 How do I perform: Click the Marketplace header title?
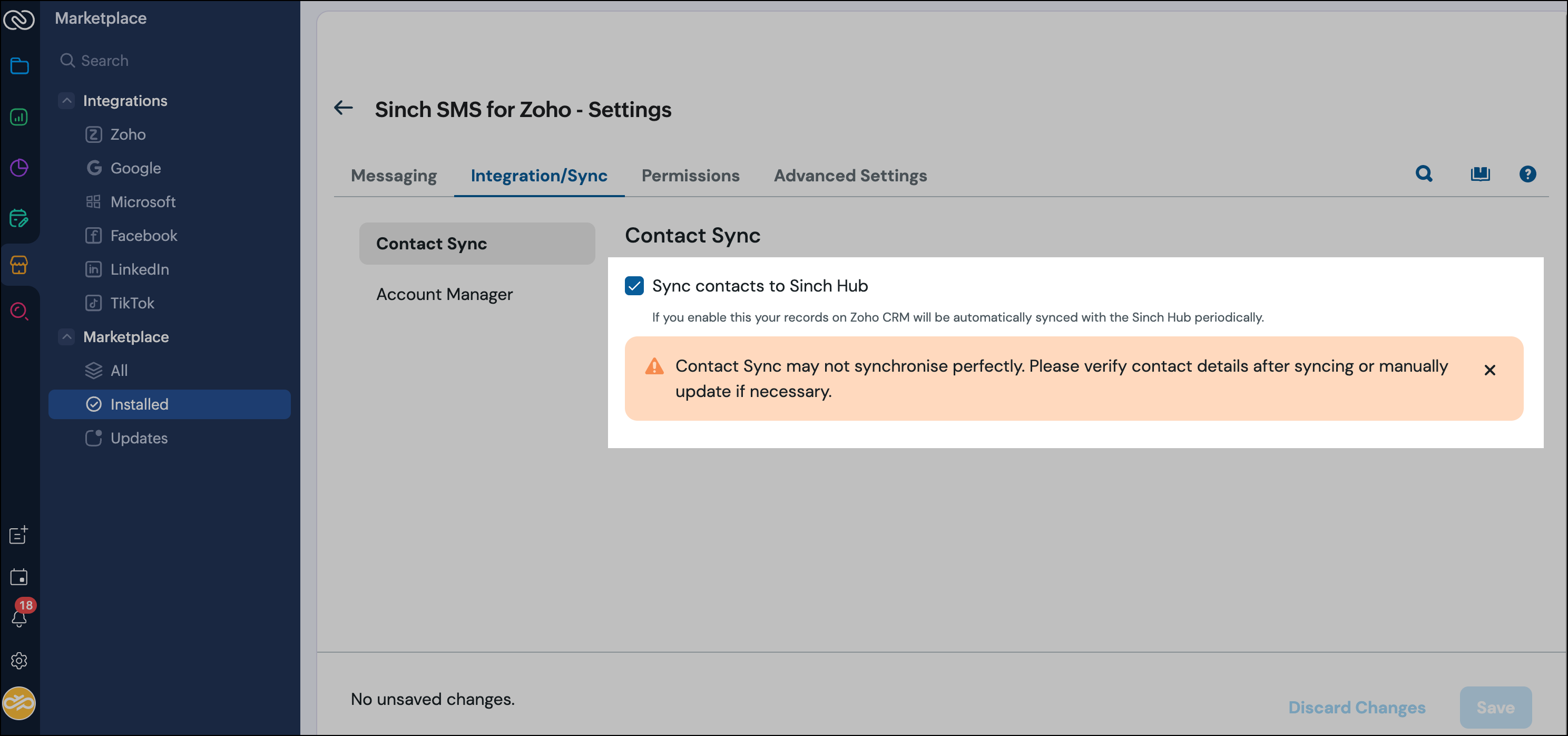pos(101,18)
